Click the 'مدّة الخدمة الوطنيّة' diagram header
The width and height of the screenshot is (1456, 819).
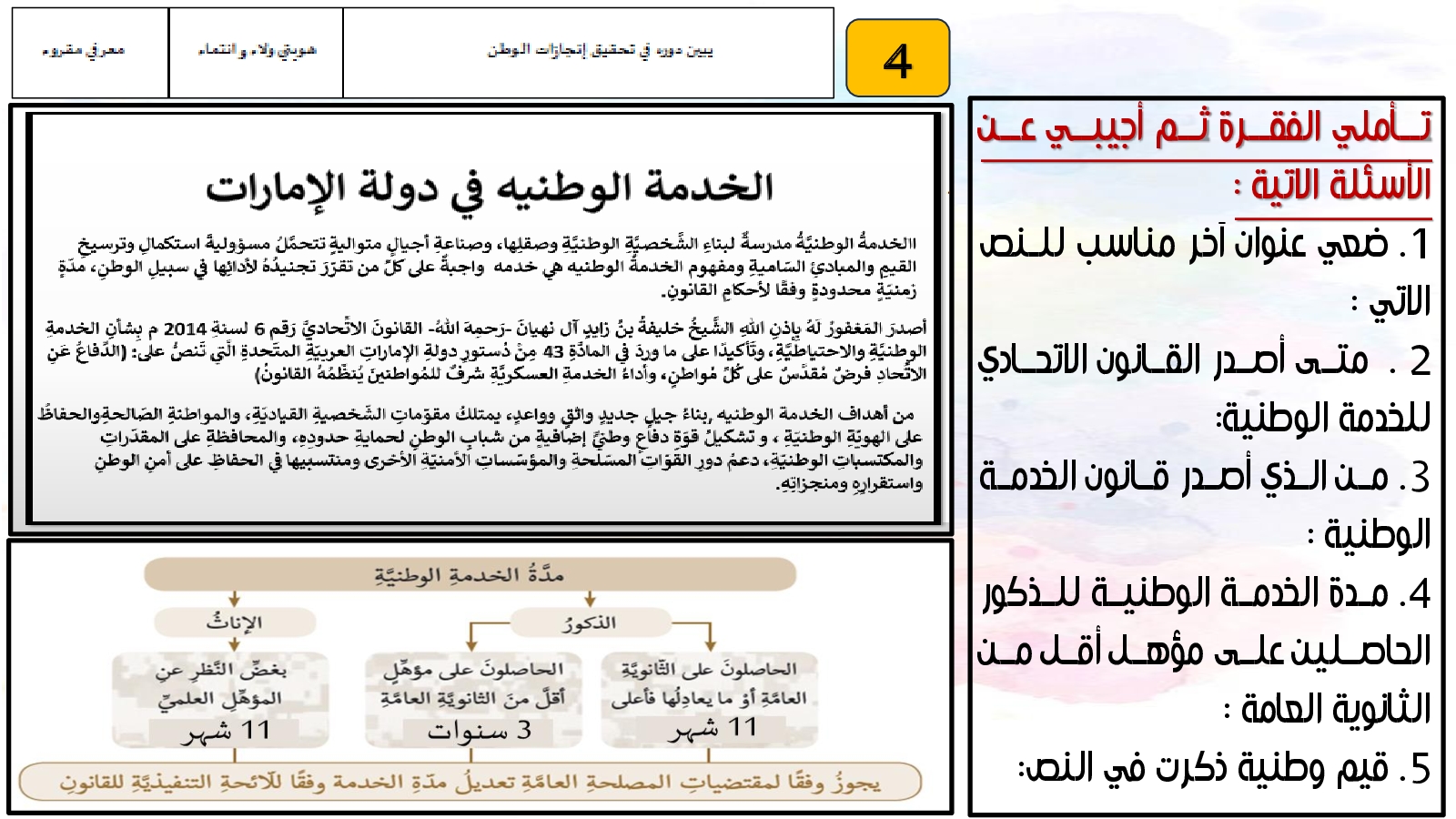(x=470, y=575)
